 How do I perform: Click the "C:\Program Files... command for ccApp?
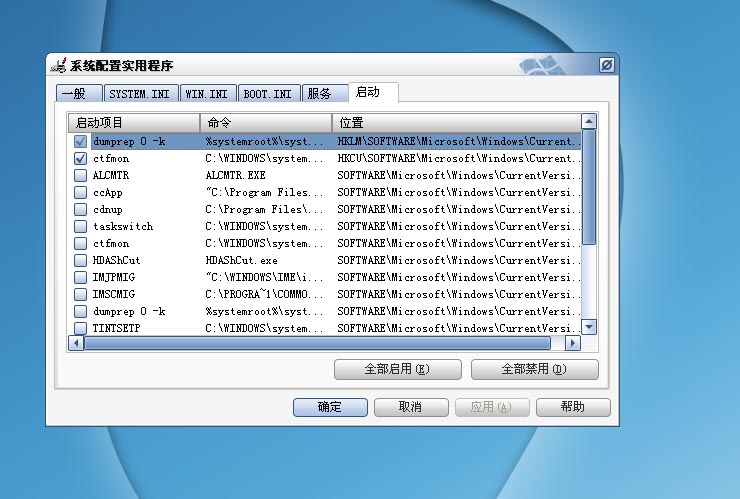pyautogui.click(x=264, y=192)
